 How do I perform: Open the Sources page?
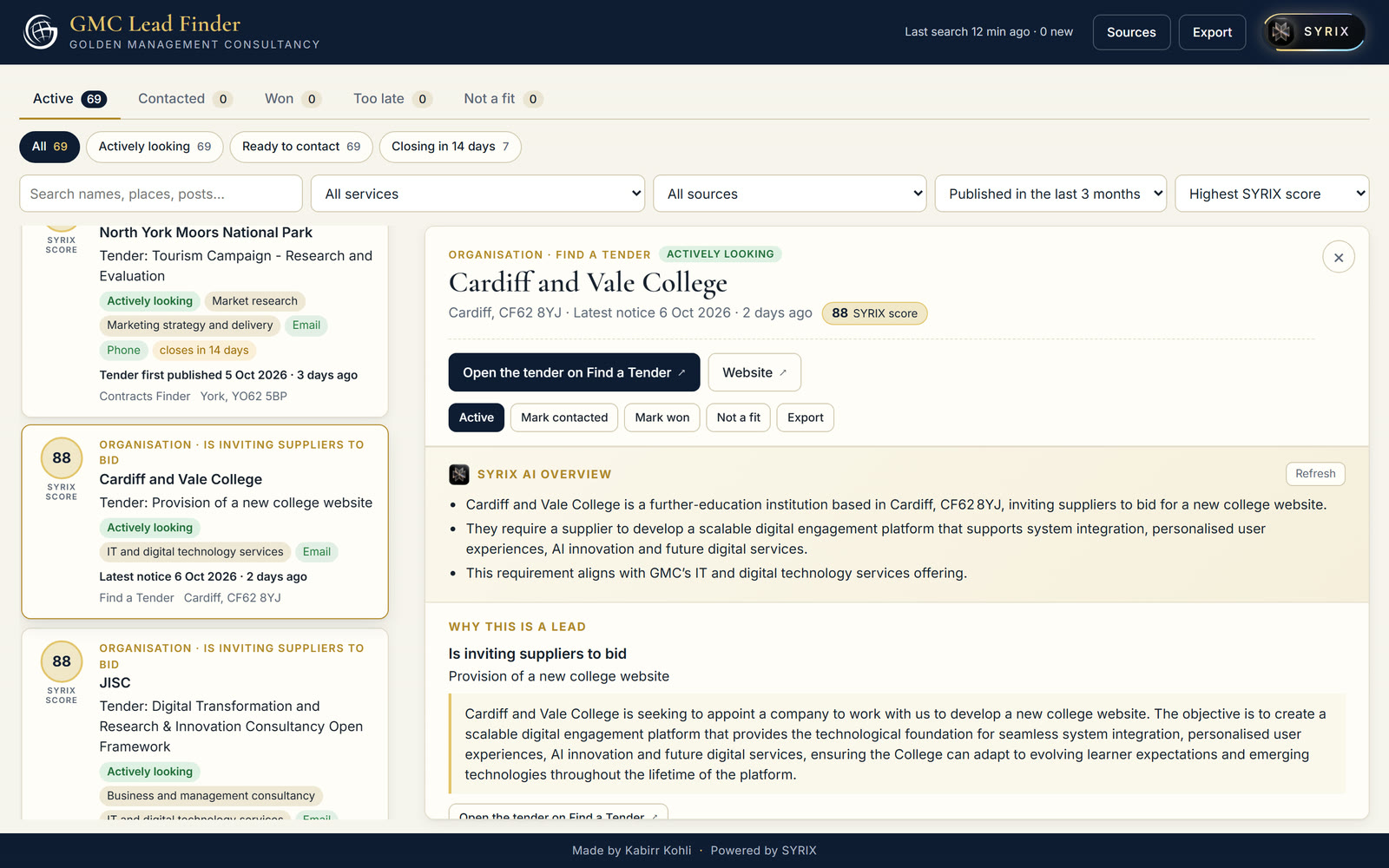(1131, 32)
